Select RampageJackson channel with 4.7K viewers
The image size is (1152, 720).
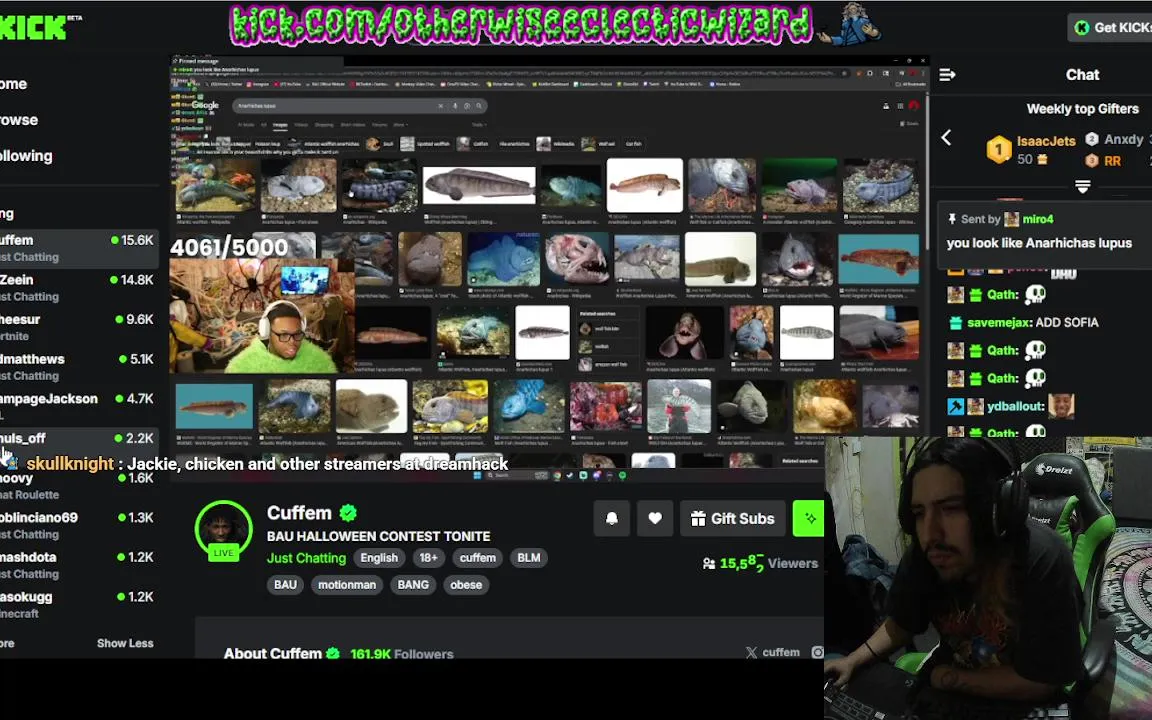point(78,406)
